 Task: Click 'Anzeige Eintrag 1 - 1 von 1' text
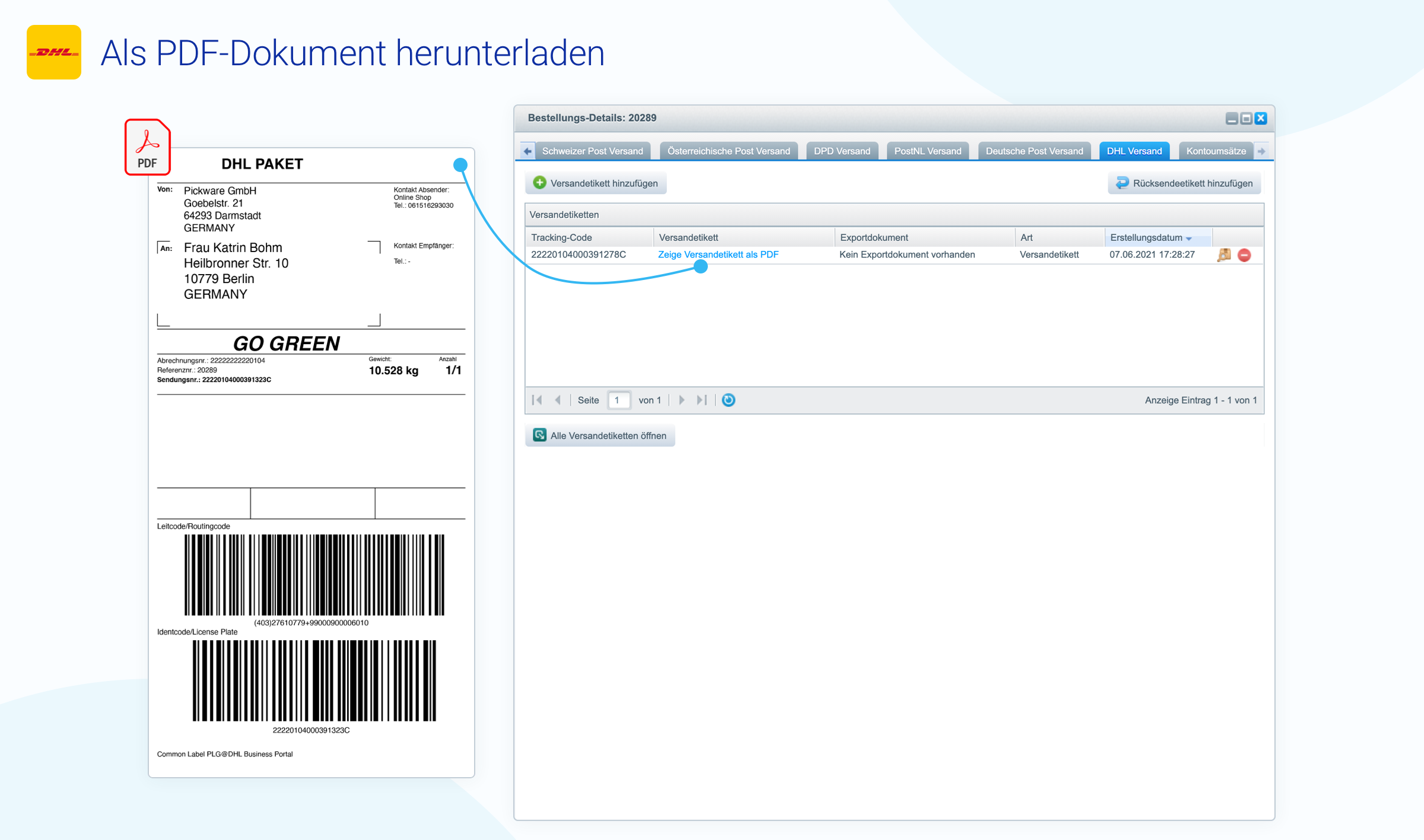tap(1201, 400)
